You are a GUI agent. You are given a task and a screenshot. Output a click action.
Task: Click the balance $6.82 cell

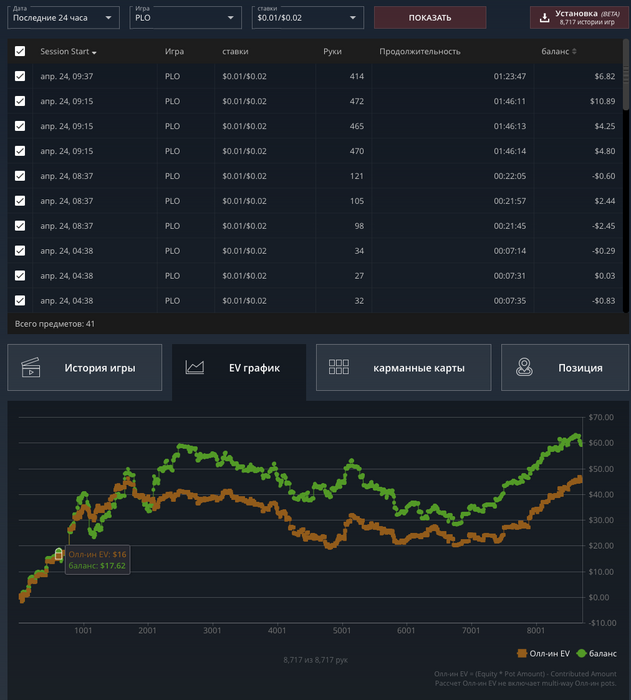pos(605,76)
